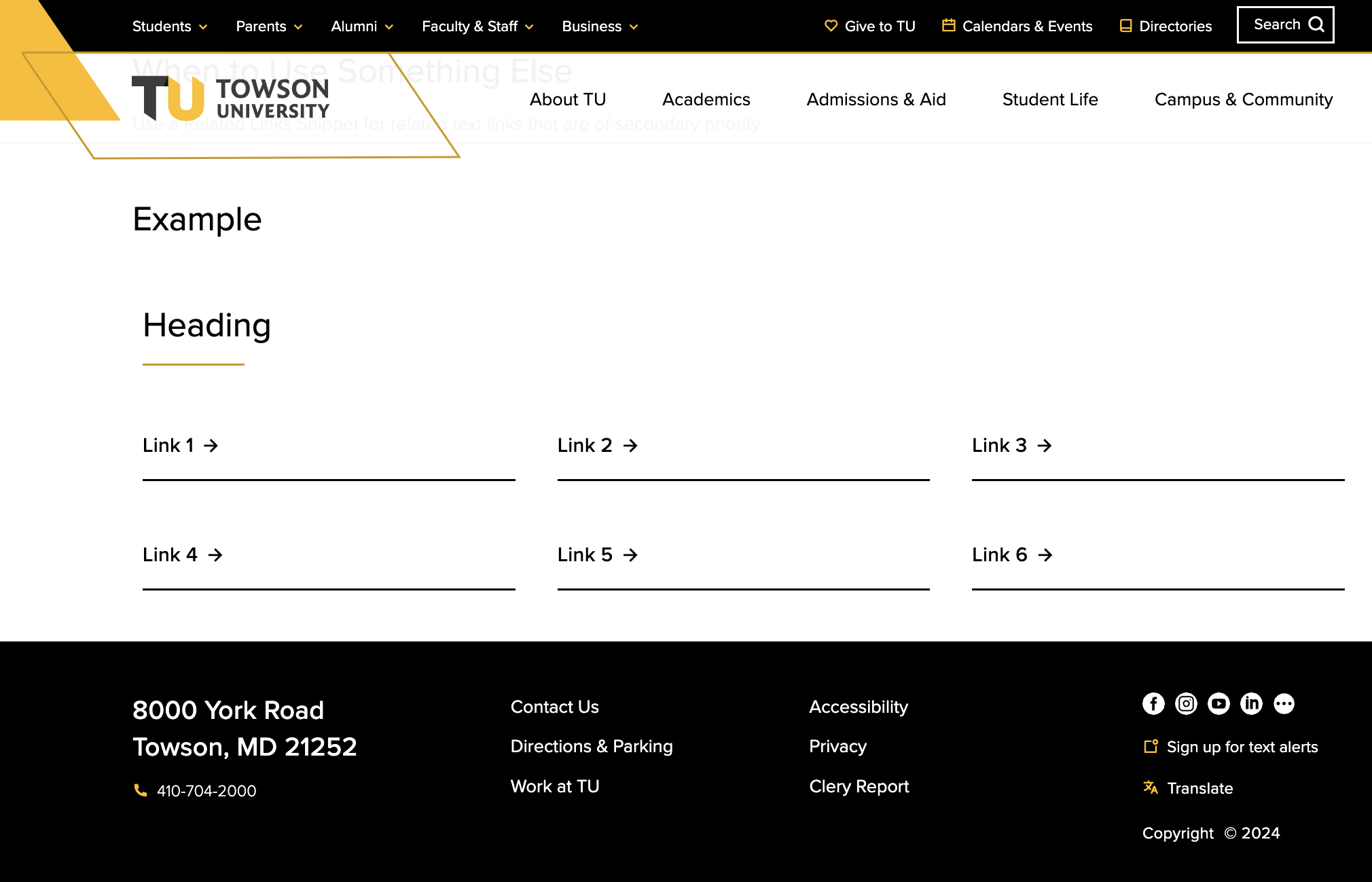The height and width of the screenshot is (882, 1372).
Task: Click the phone number 410-704-2000
Action: click(x=206, y=791)
